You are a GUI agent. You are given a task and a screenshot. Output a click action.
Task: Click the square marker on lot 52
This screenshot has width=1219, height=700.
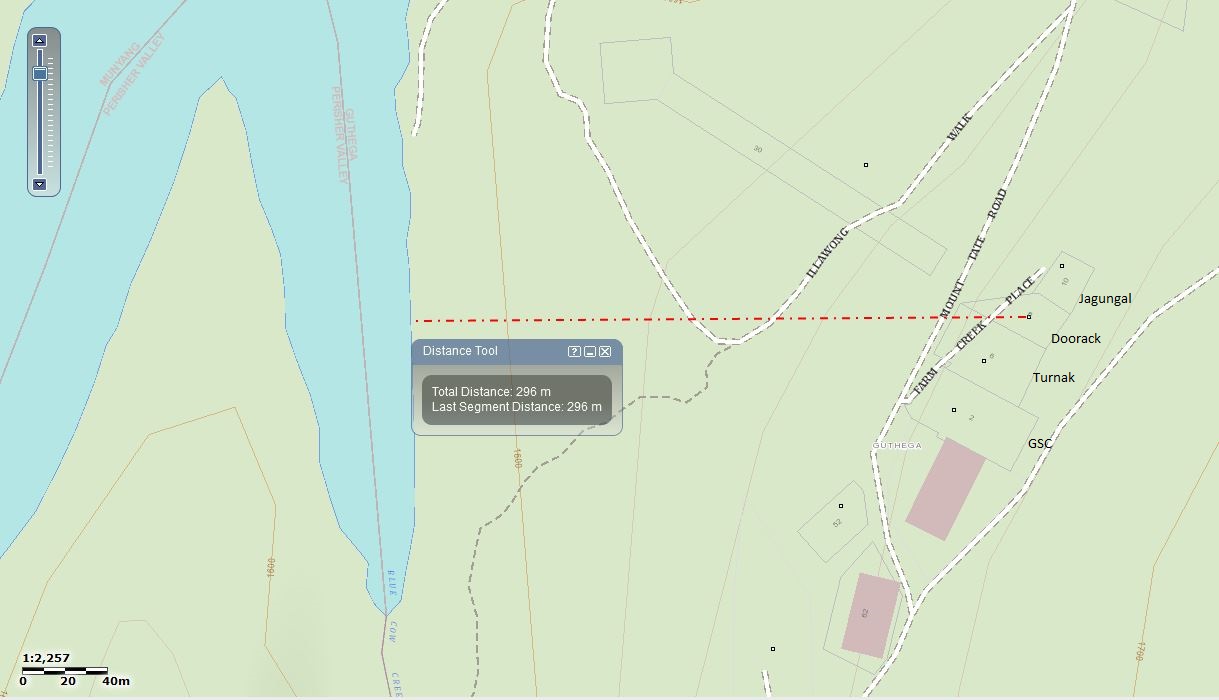point(841,506)
